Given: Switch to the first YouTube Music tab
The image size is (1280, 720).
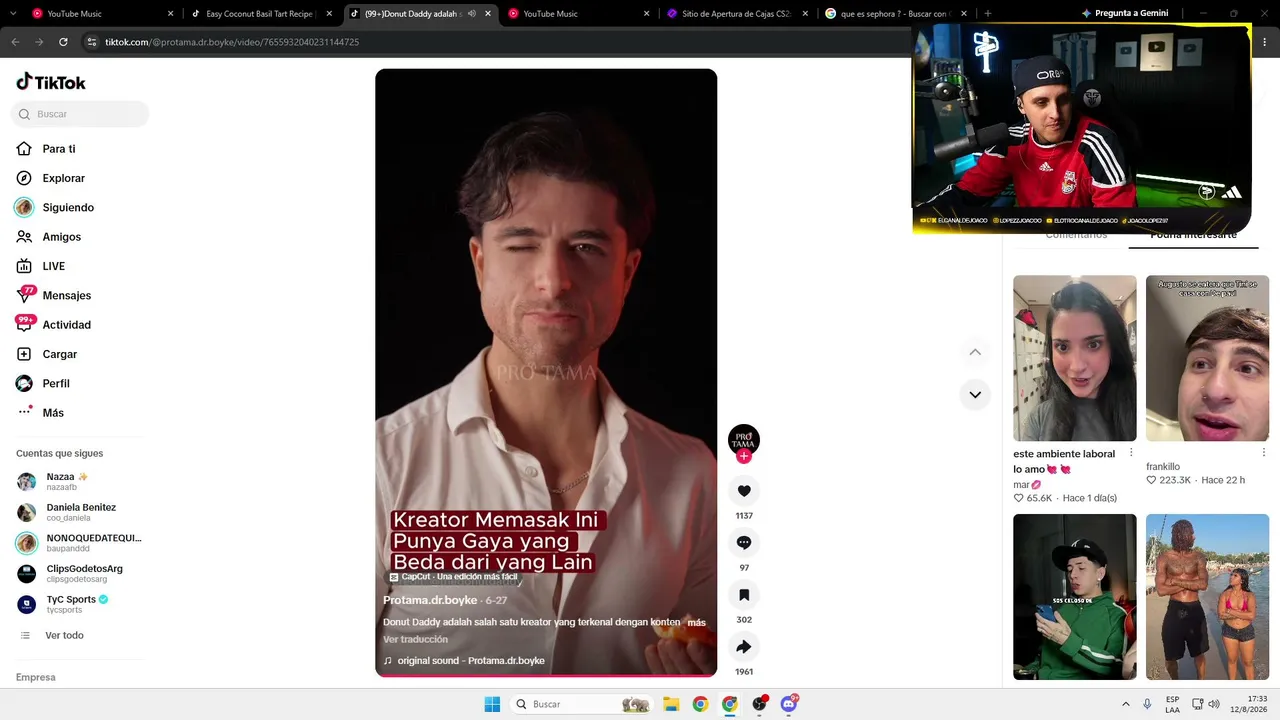Looking at the screenshot, I should coord(103,14).
